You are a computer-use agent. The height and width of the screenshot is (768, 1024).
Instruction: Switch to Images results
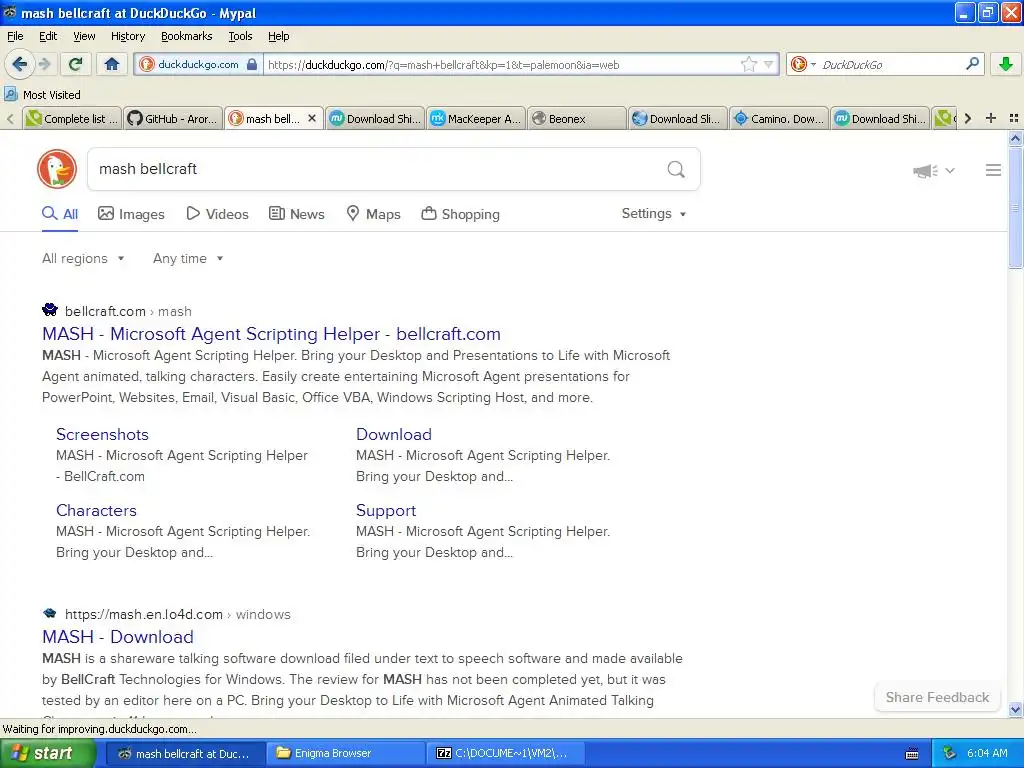click(131, 214)
